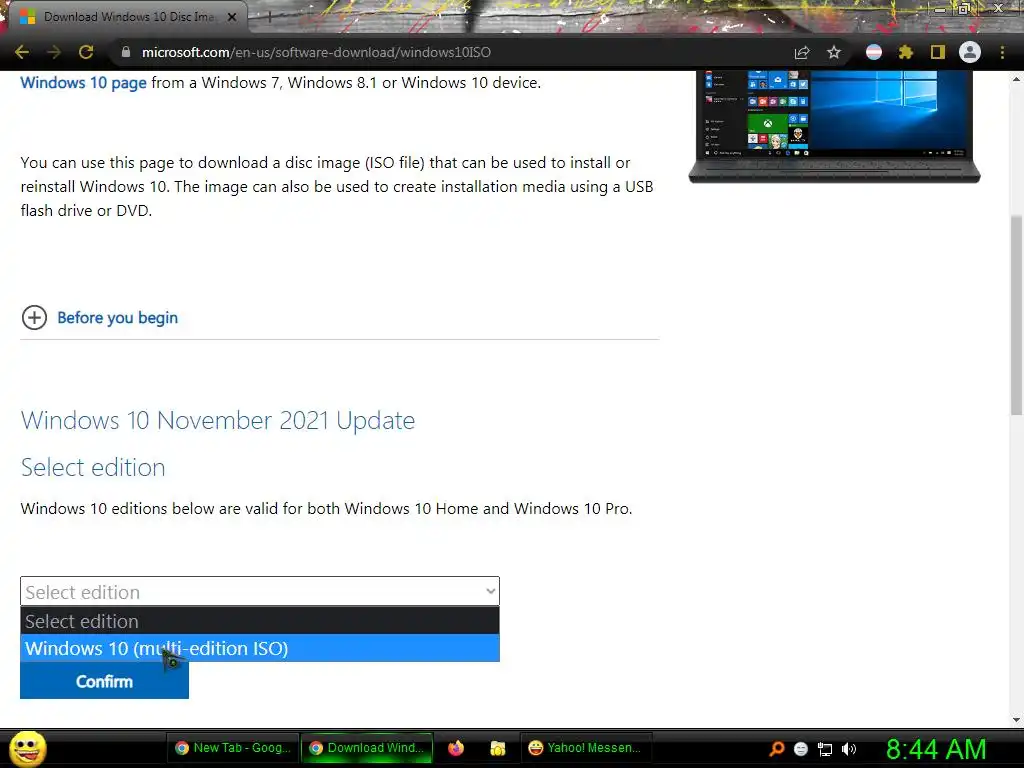Open the Chrome profile avatar

point(970,52)
